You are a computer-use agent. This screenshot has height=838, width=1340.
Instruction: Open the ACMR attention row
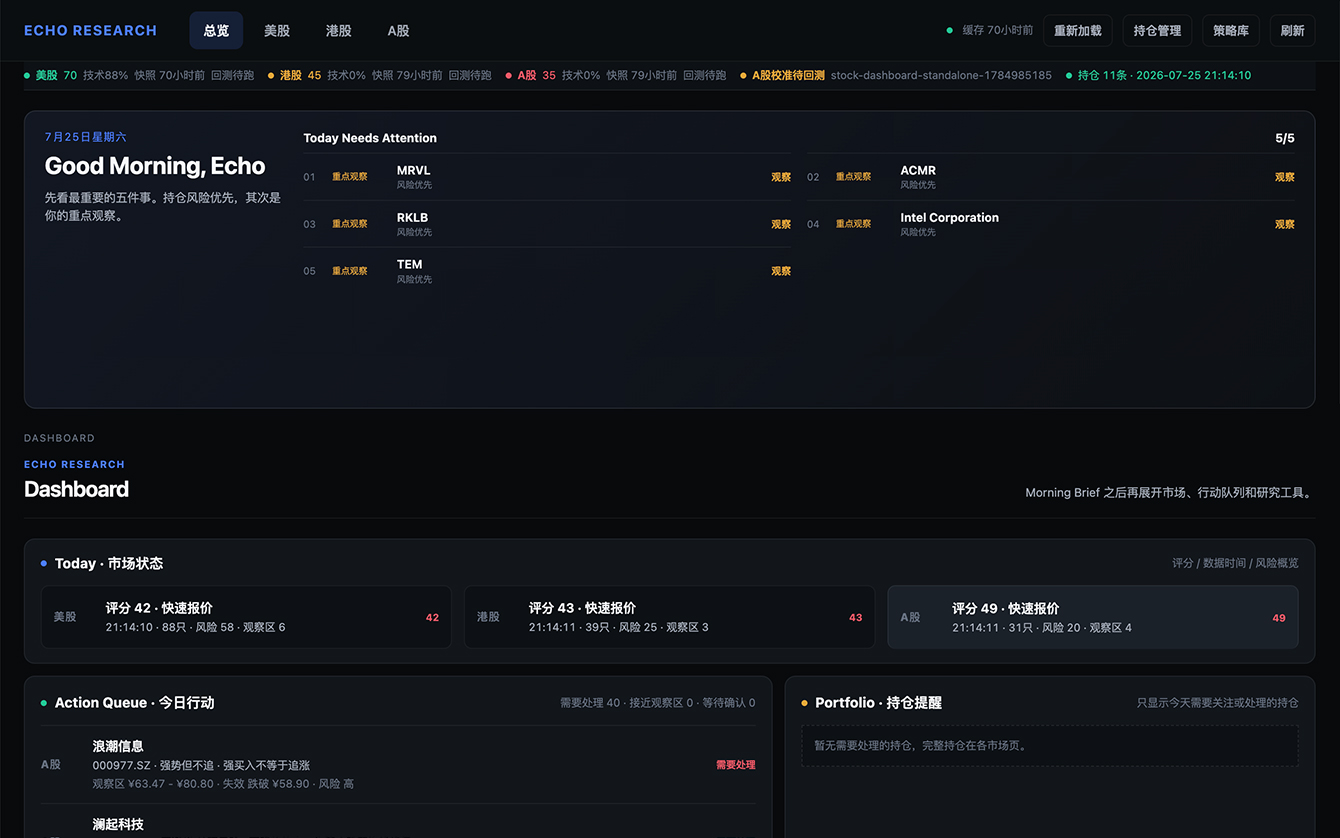[1051, 177]
